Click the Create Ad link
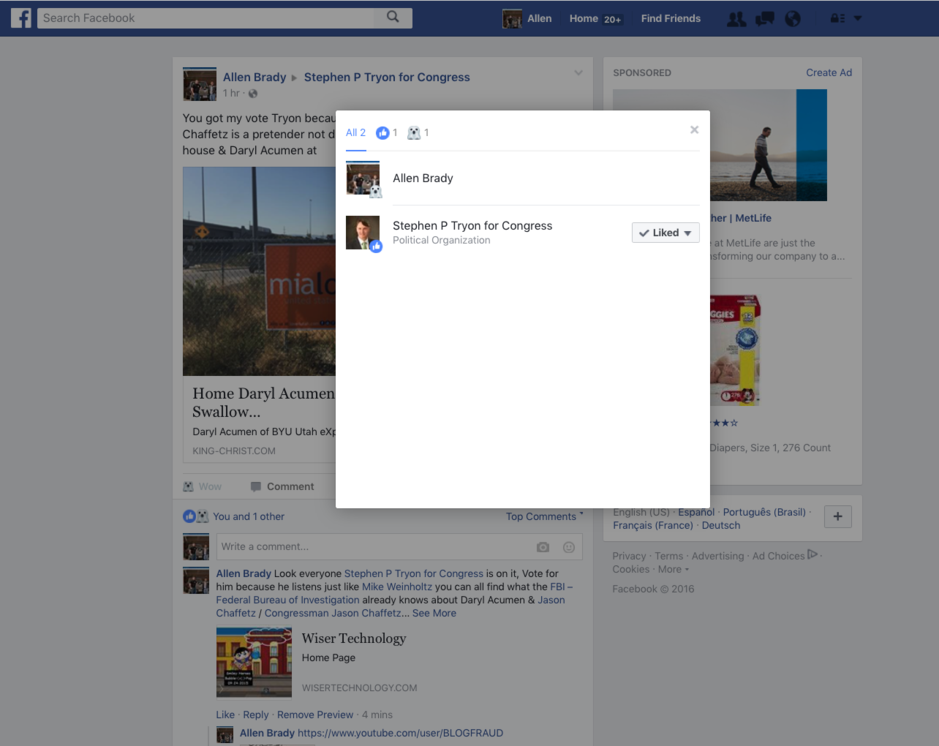This screenshot has height=746, width=939. click(x=829, y=72)
